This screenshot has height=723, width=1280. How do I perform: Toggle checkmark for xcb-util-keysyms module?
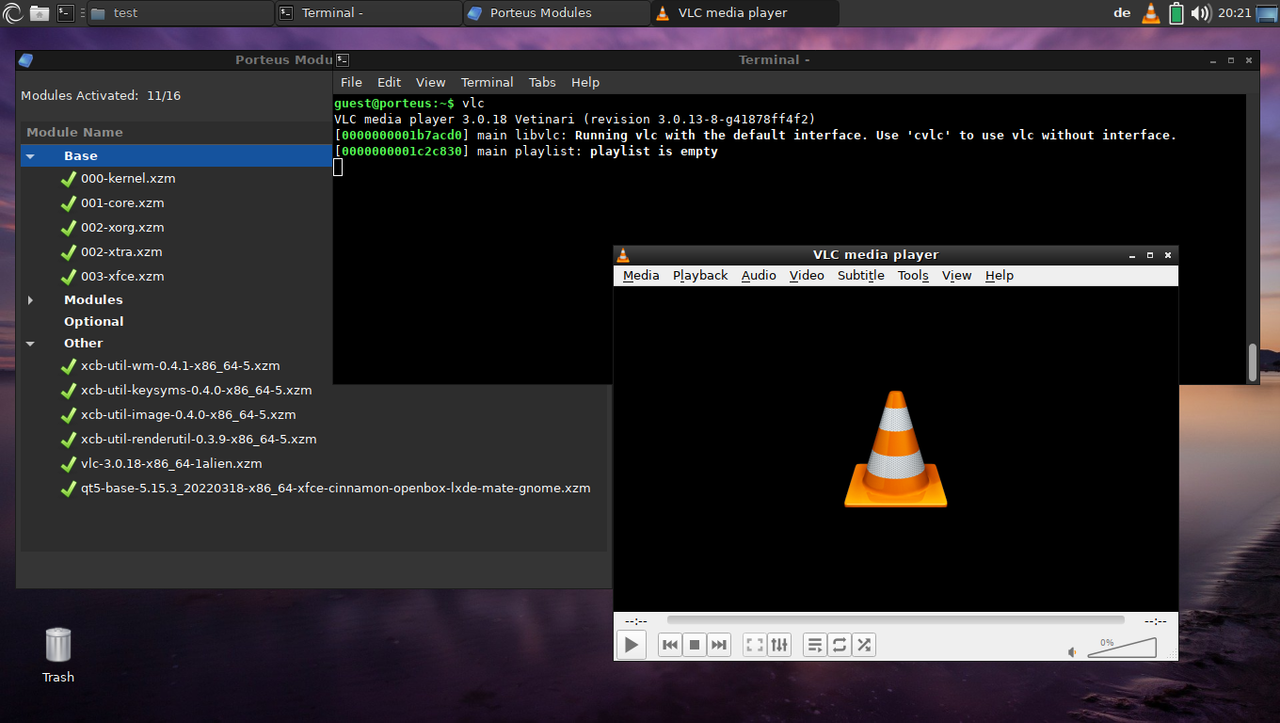68,391
